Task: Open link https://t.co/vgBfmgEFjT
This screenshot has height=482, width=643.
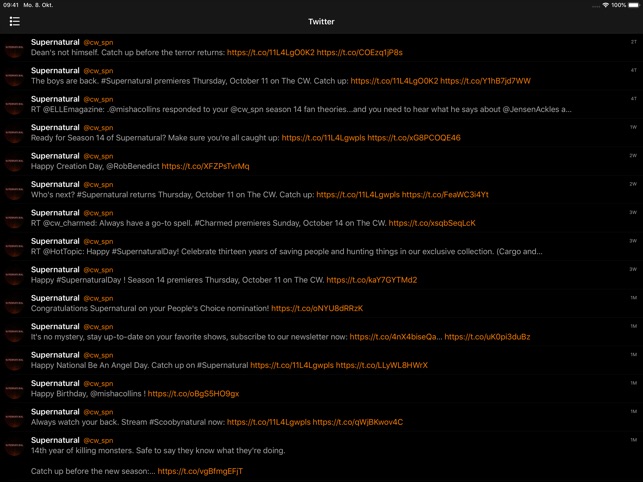Action: tap(200, 471)
